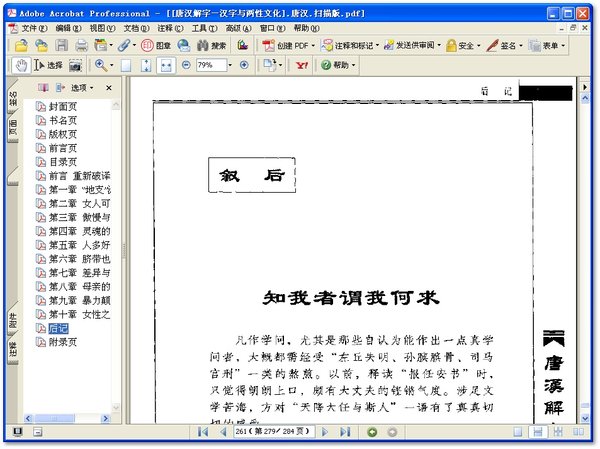The image size is (600, 449).
Task: Open the 注释 menu
Action: point(170,28)
